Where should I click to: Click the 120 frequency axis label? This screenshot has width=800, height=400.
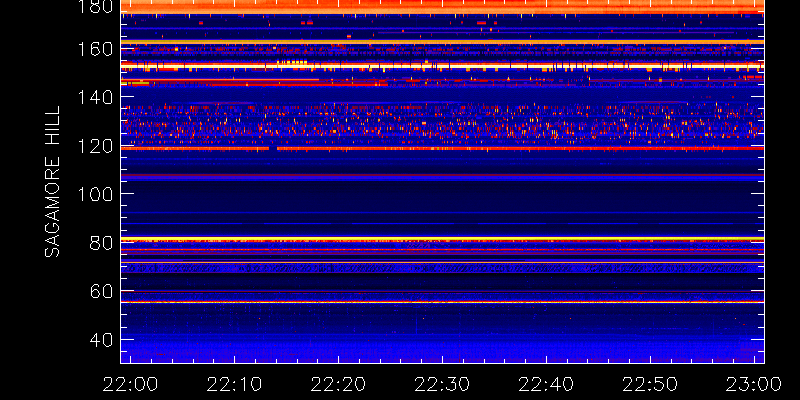95,146
